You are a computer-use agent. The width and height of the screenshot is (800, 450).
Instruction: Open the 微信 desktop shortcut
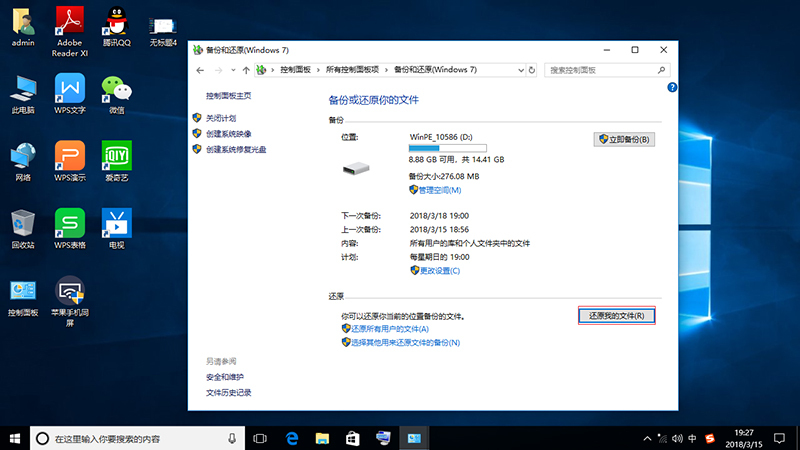(116, 95)
